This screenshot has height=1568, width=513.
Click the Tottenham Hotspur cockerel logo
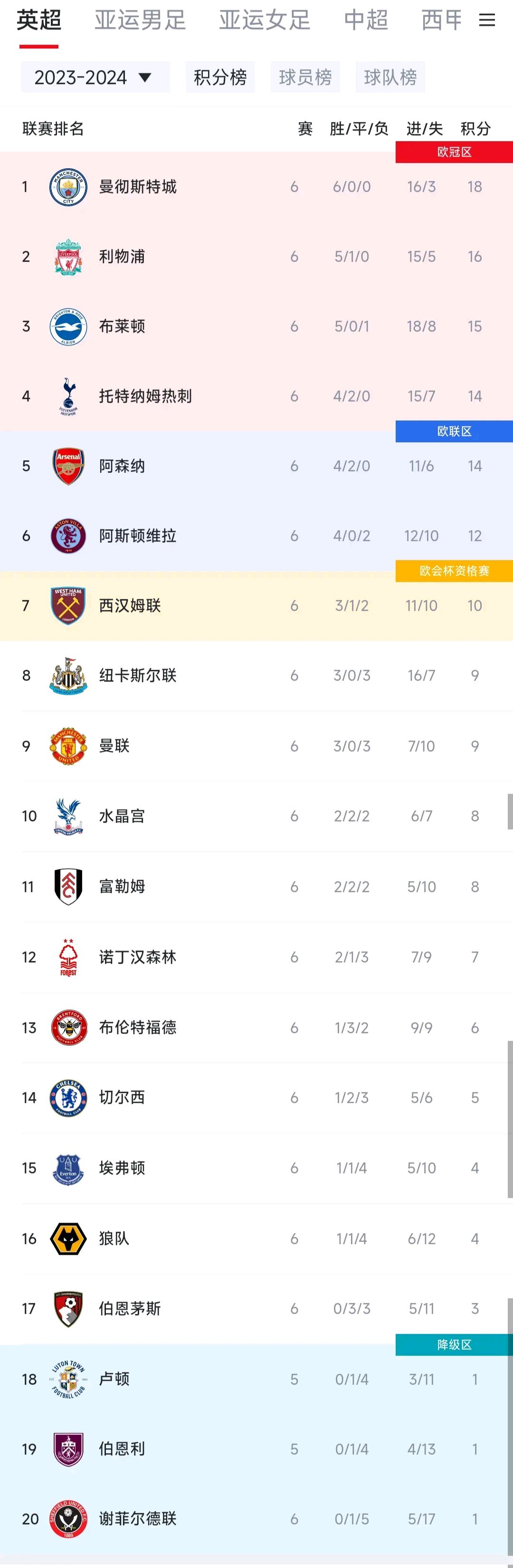[68, 396]
